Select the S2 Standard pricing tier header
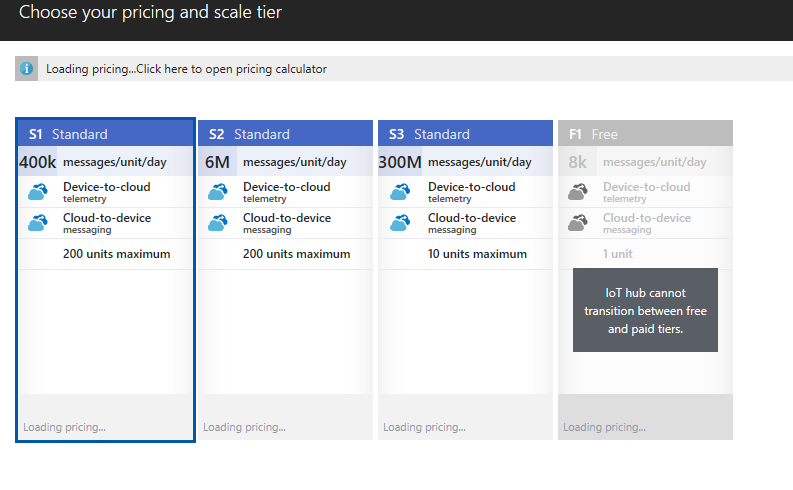The image size is (793, 490). (285, 134)
